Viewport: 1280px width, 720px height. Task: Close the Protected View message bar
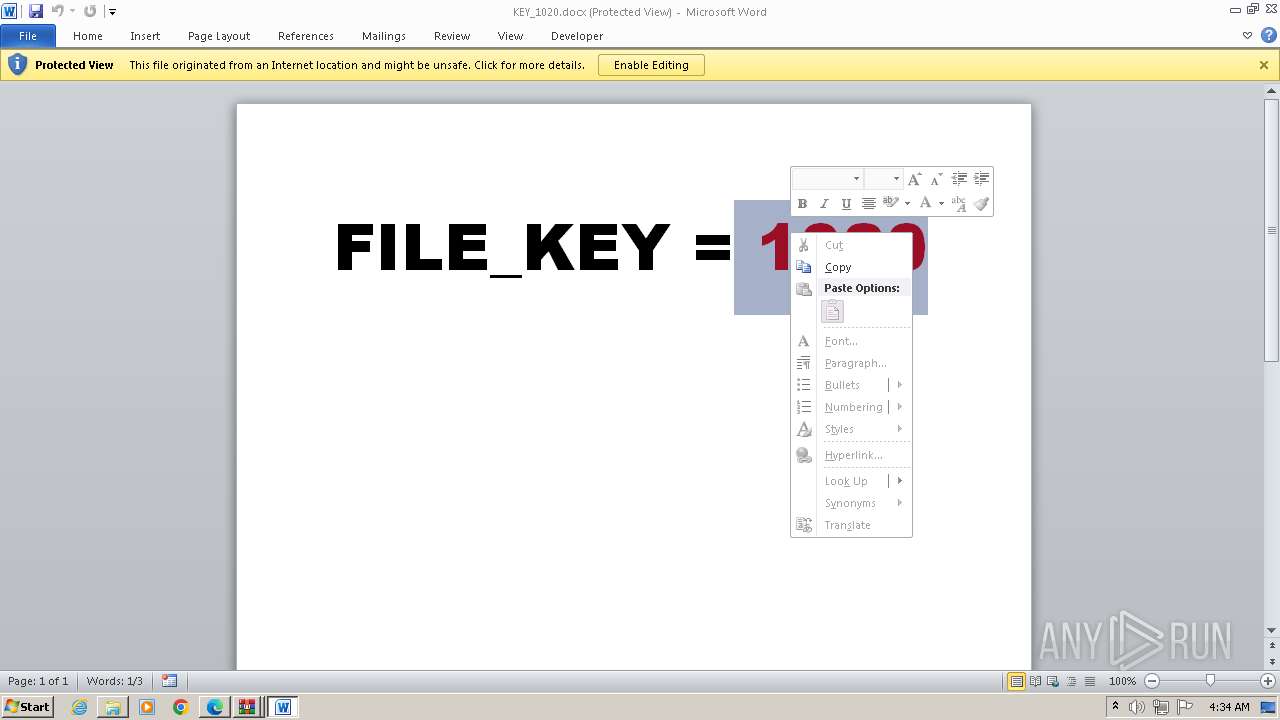(1264, 65)
